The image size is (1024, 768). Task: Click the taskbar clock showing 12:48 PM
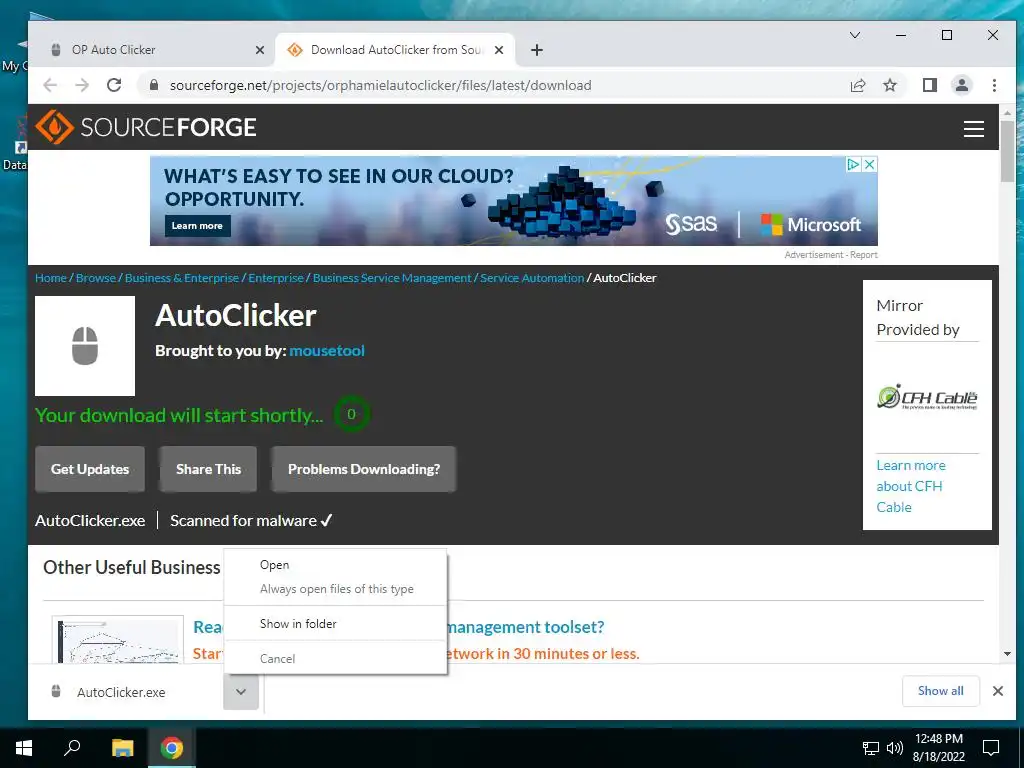tap(938, 748)
